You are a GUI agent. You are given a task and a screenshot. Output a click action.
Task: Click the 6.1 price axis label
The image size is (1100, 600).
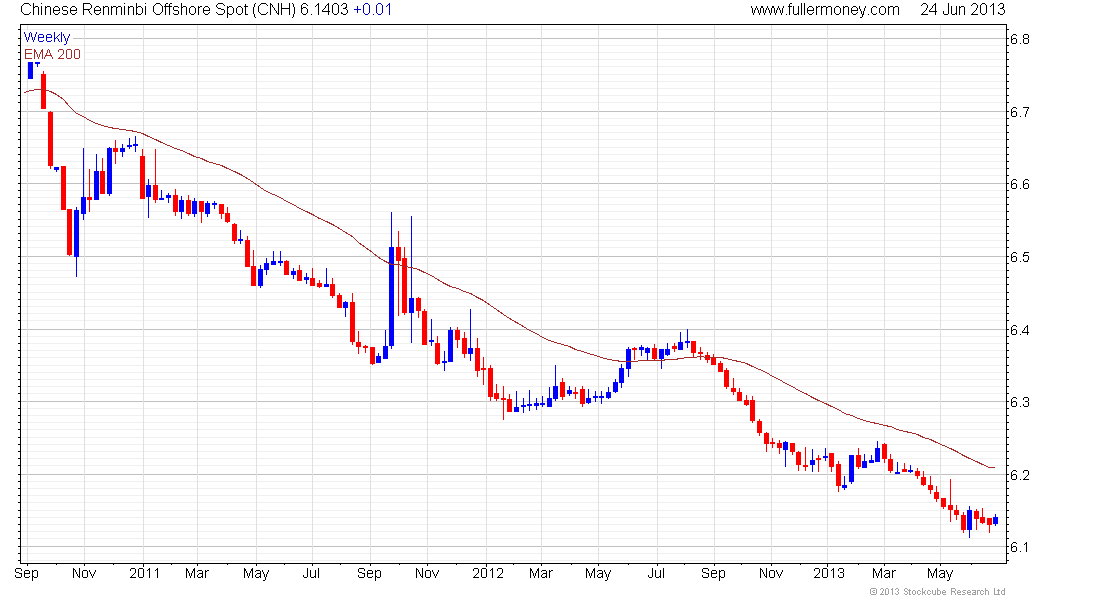point(1019,547)
